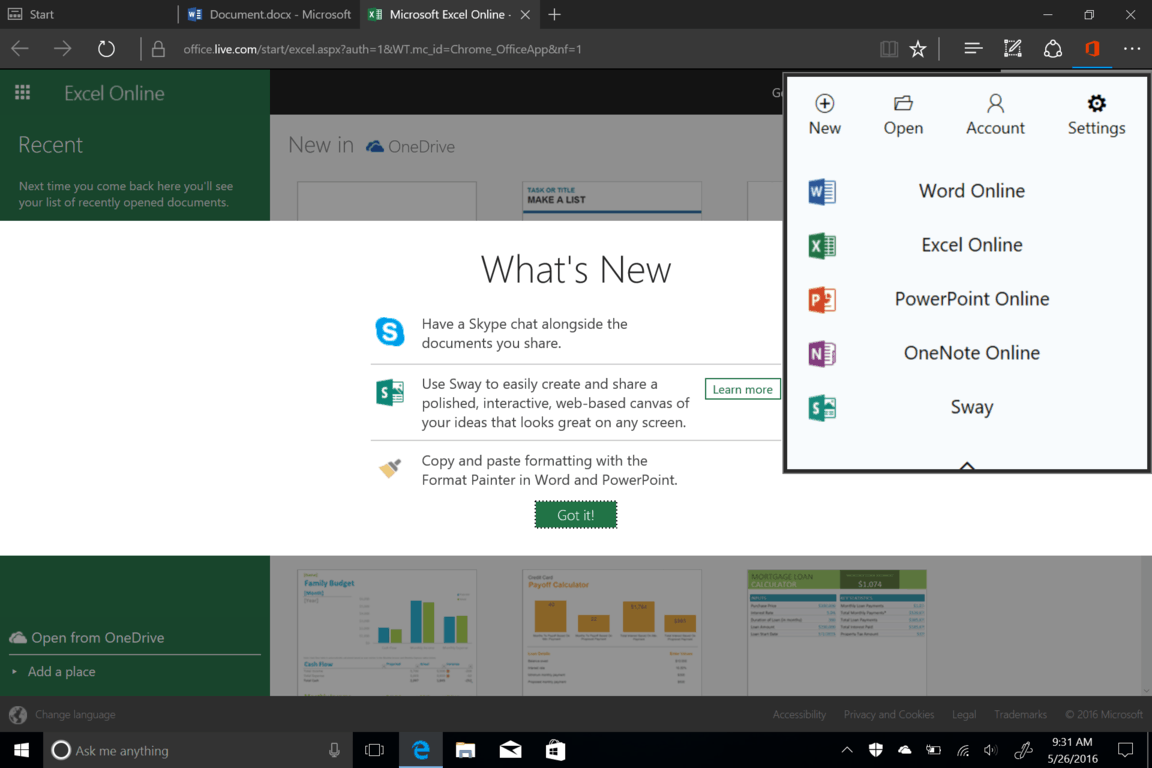The height and width of the screenshot is (768, 1152).
Task: Dismiss What's New with Got it!
Action: [575, 515]
